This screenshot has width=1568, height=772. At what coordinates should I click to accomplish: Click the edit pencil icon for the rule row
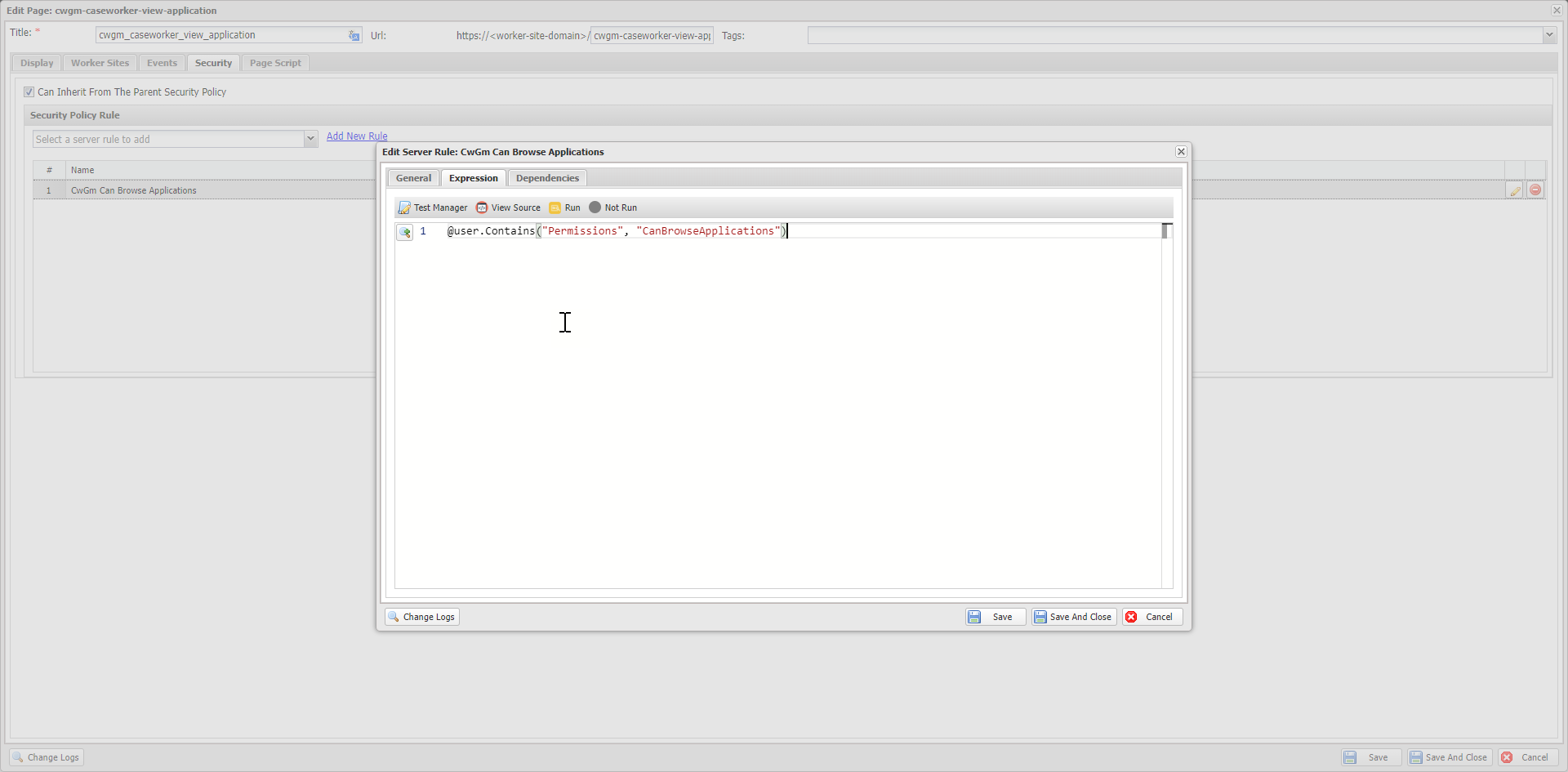pyautogui.click(x=1515, y=190)
